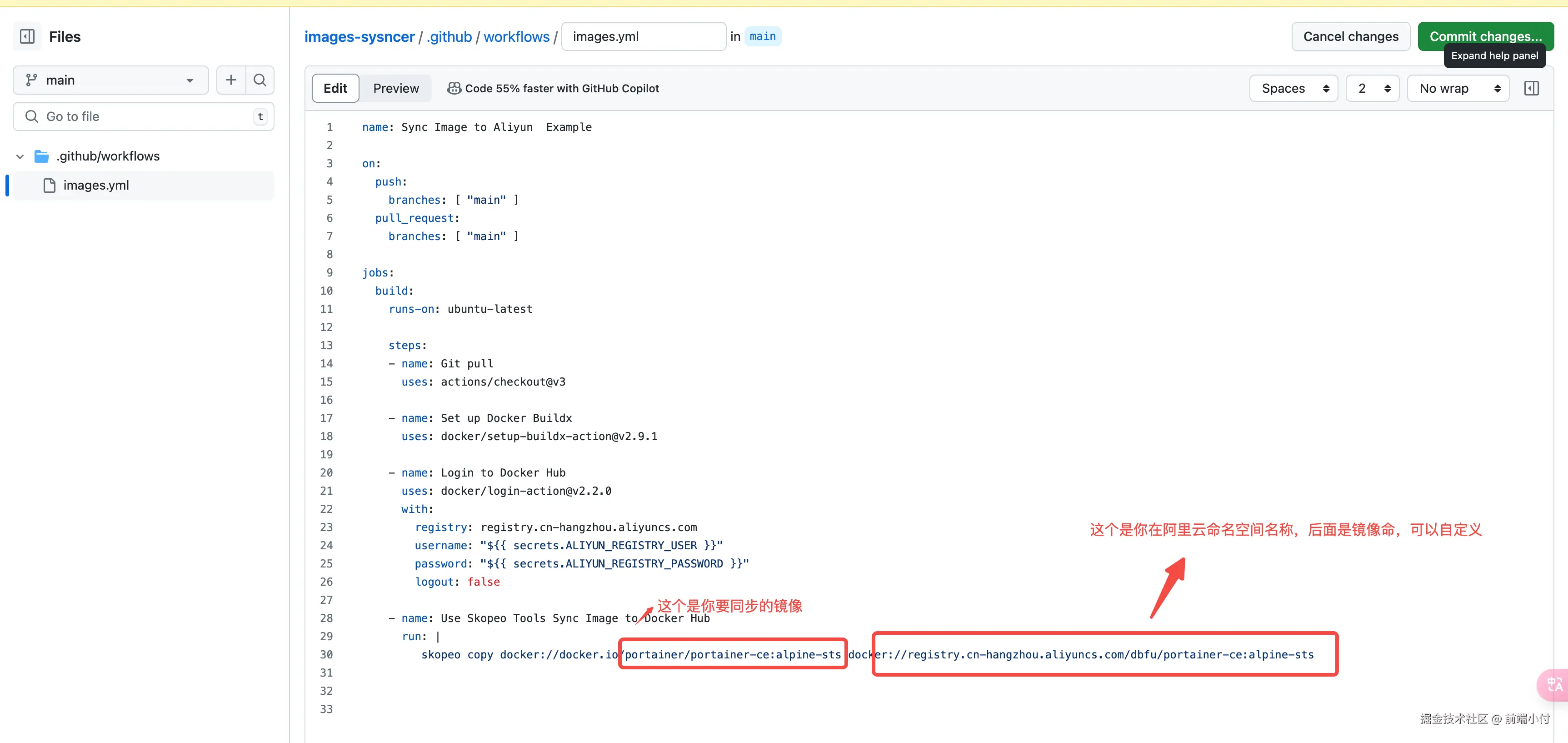Open the No wrap mode dropdown
1568x743 pixels.
coord(1458,88)
